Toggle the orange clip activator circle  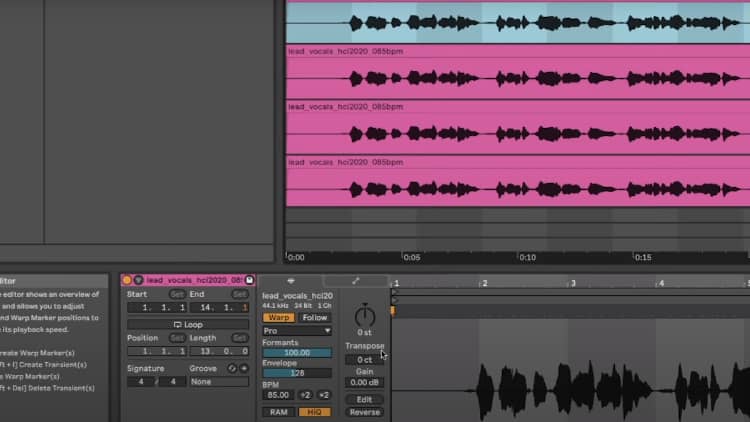tap(127, 280)
